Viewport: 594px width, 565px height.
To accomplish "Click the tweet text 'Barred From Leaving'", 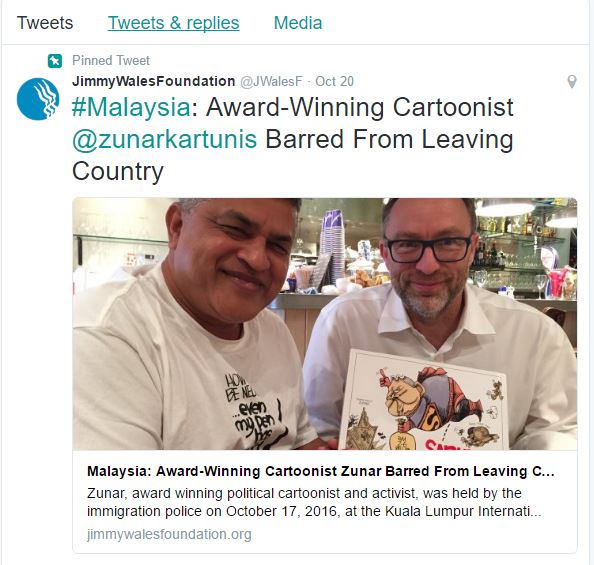I will pos(389,139).
